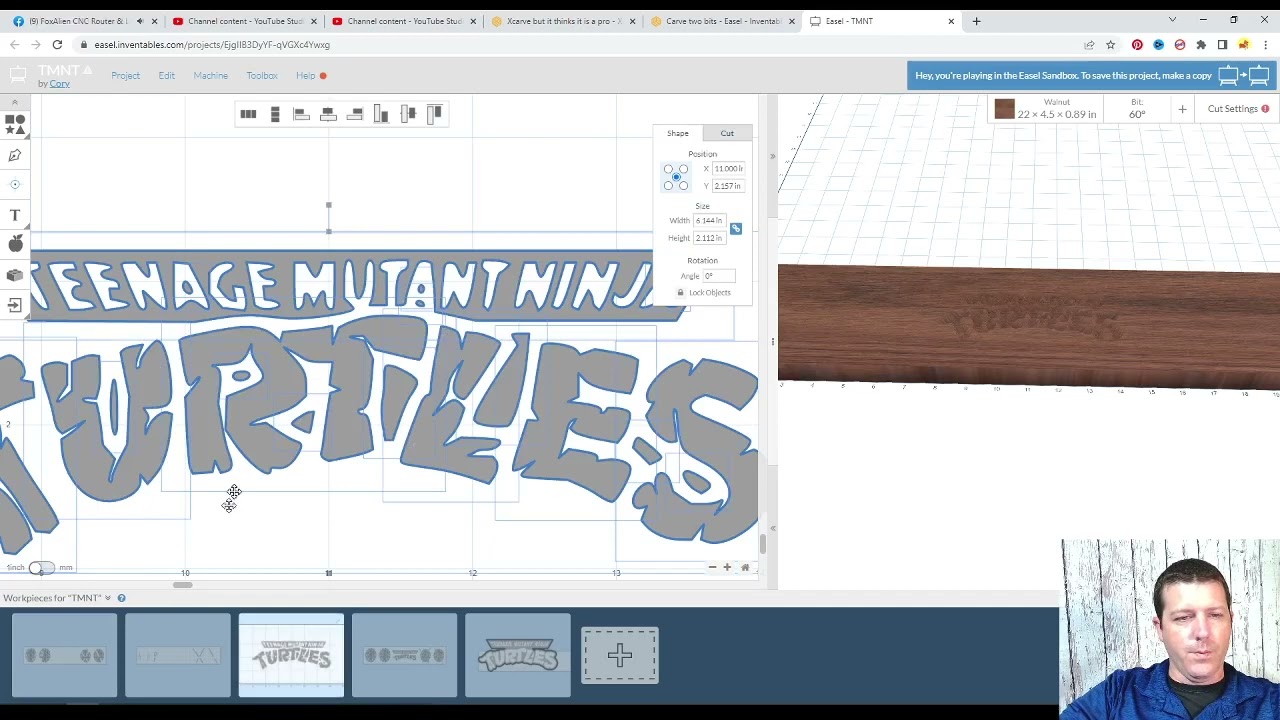The height and width of the screenshot is (720, 1280).
Task: Click the Easel Sandbox make-a-copy banner
Action: 1091,76
